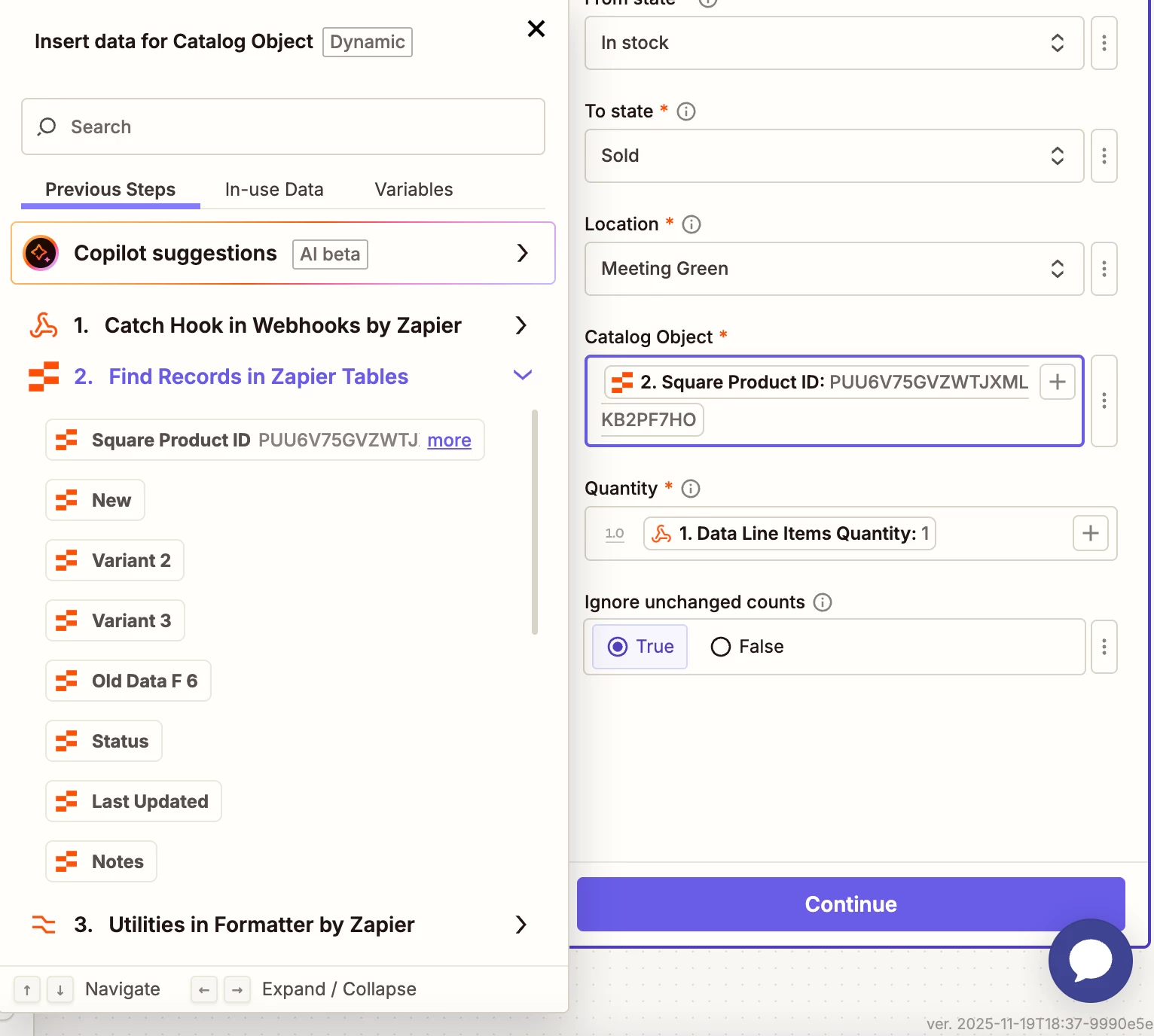Click the Formatter icon beside step 3

click(44, 925)
